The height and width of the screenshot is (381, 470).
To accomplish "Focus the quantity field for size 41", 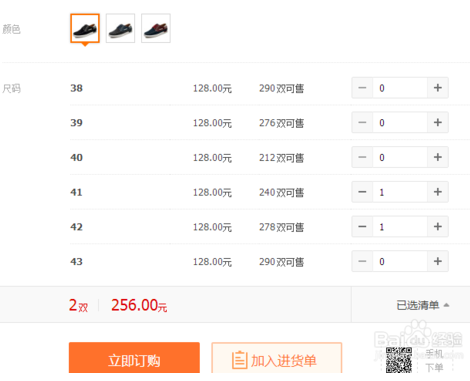I will (400, 192).
